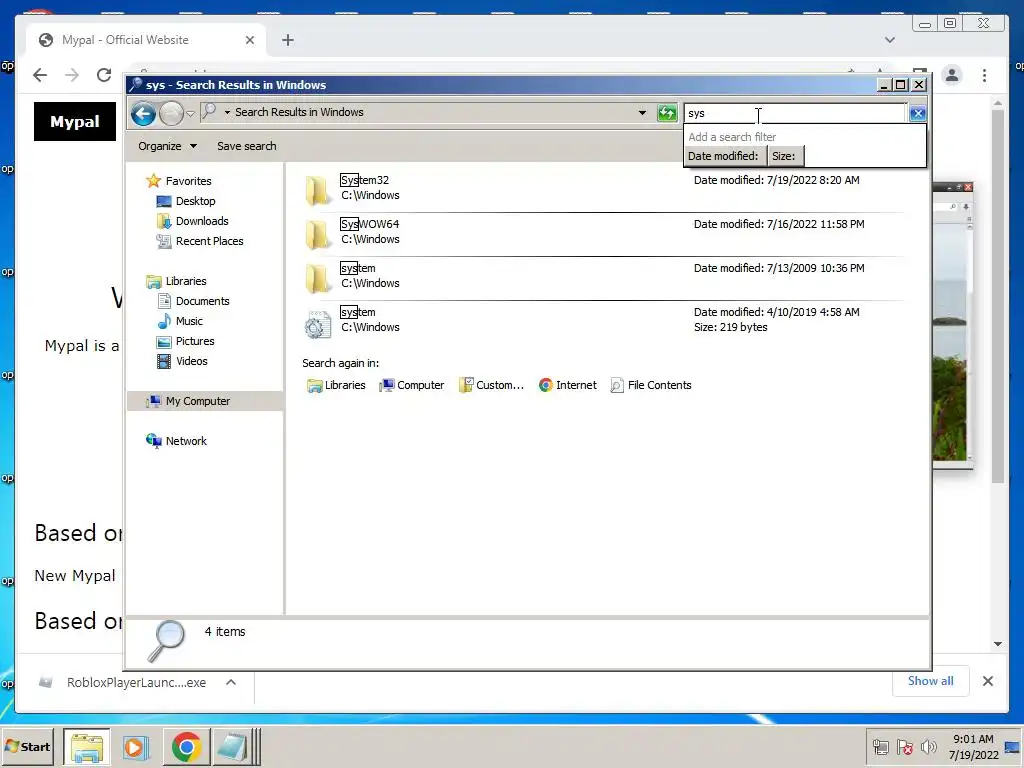
Task: Search again on the Internet
Action: pyautogui.click(x=568, y=385)
